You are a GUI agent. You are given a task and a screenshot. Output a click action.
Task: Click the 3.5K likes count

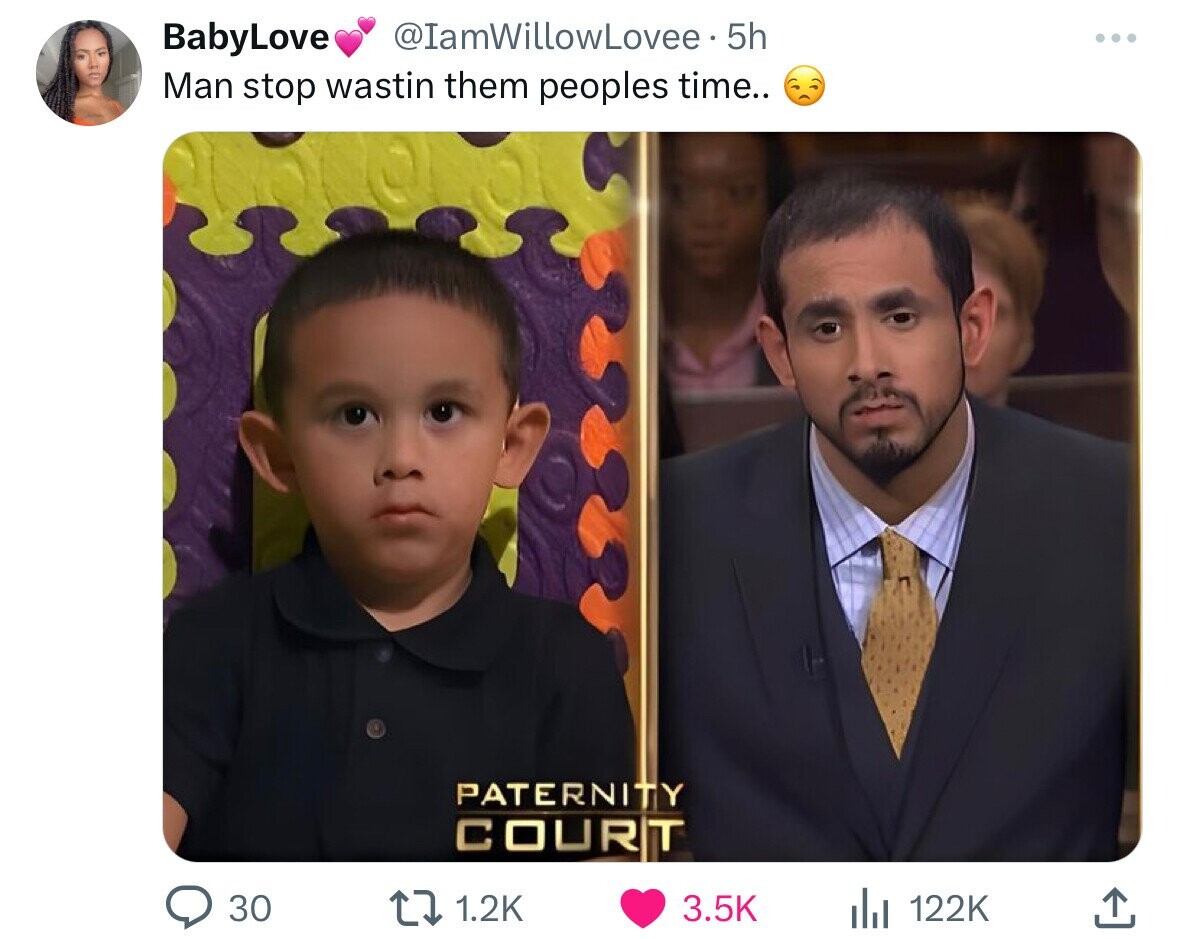719,908
